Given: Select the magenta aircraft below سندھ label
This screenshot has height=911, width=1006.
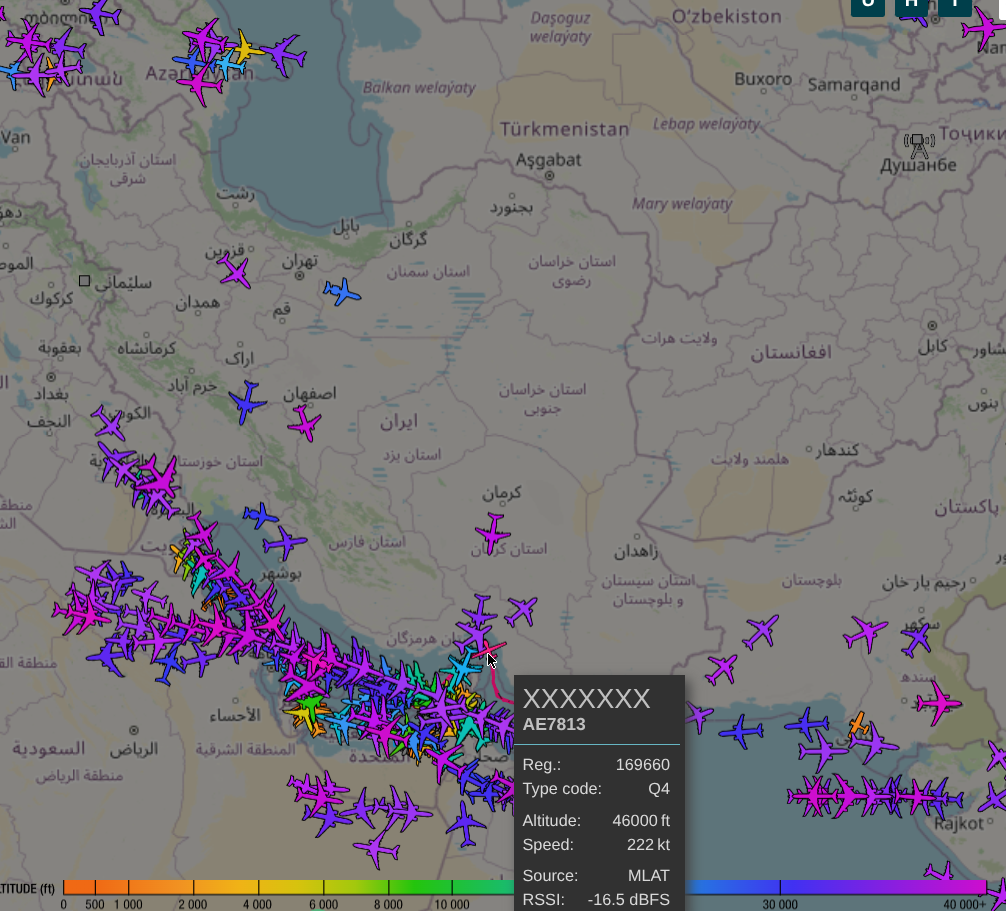Looking at the screenshot, I should tap(939, 703).
